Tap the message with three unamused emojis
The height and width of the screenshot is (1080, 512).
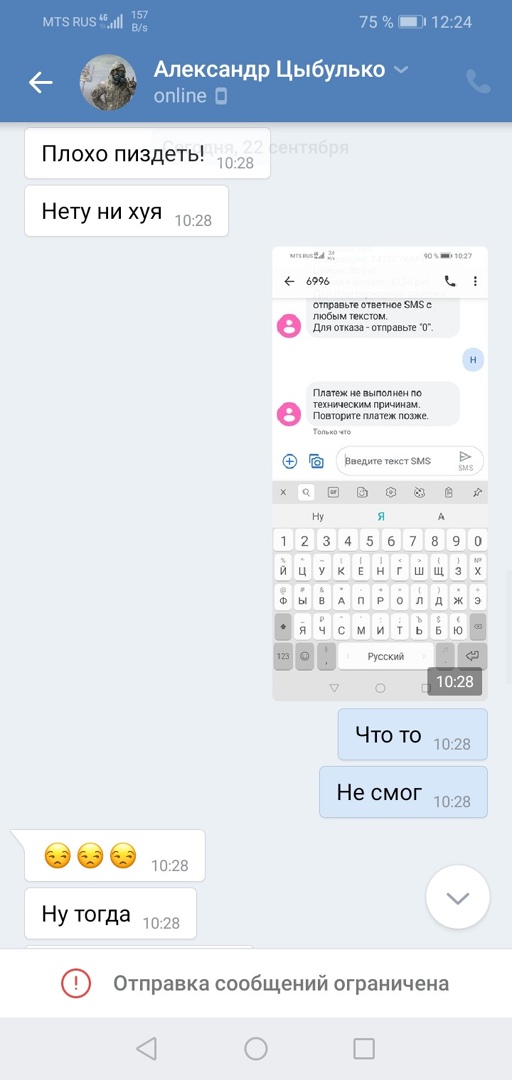point(114,855)
